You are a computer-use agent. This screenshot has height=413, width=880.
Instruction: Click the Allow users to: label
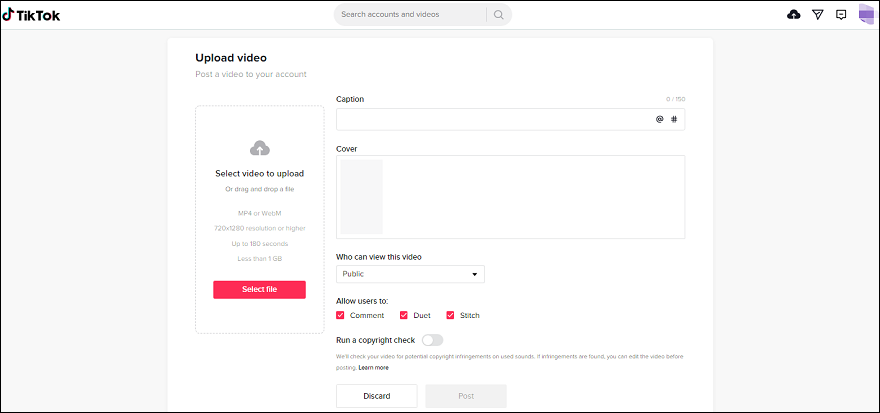click(x=362, y=301)
